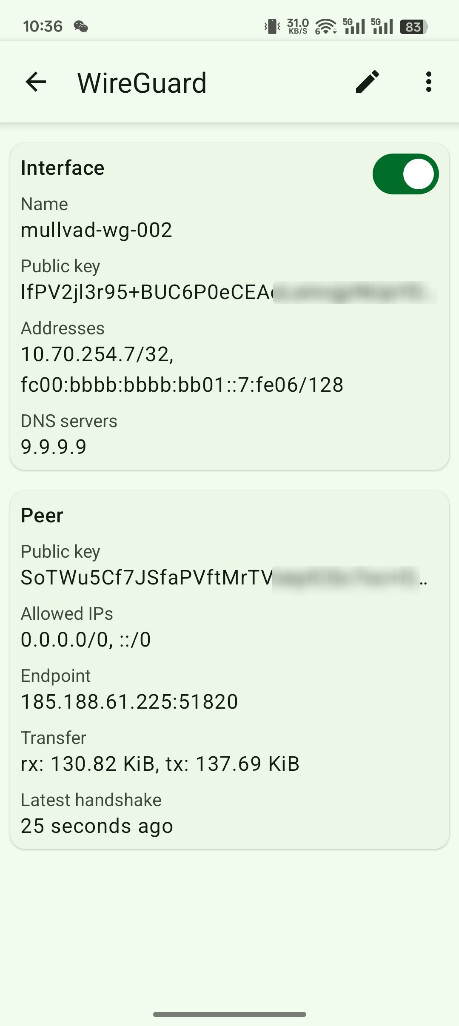Tap the back arrow icon
The height and width of the screenshot is (1026, 459).
tap(36, 82)
